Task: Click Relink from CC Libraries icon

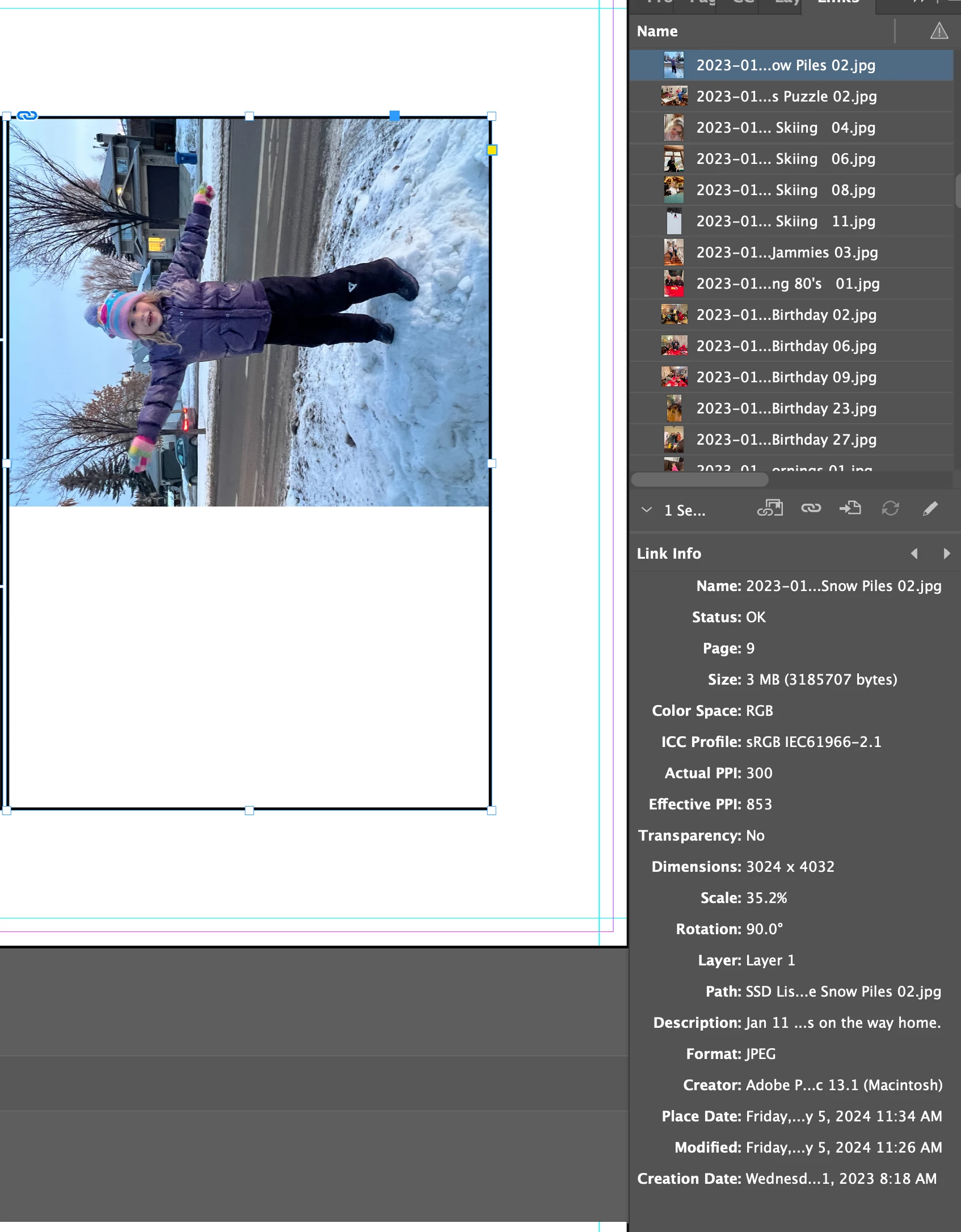Action: tap(770, 508)
